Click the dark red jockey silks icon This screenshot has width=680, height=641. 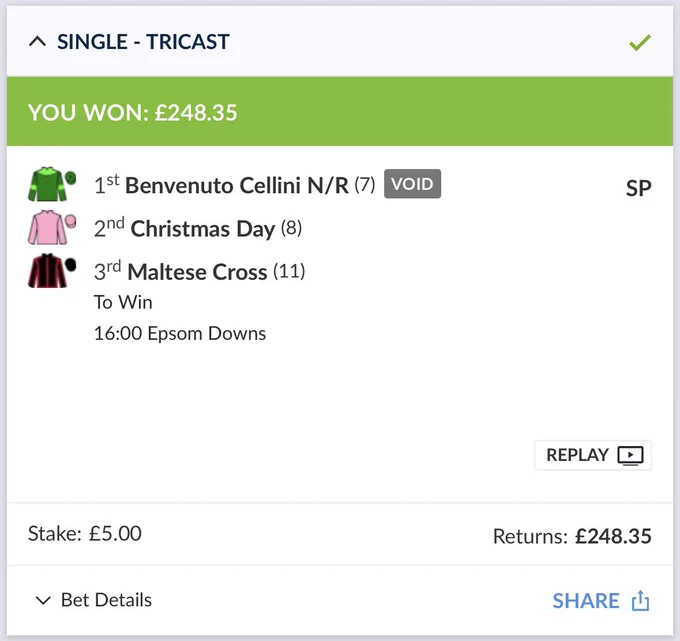(48, 271)
